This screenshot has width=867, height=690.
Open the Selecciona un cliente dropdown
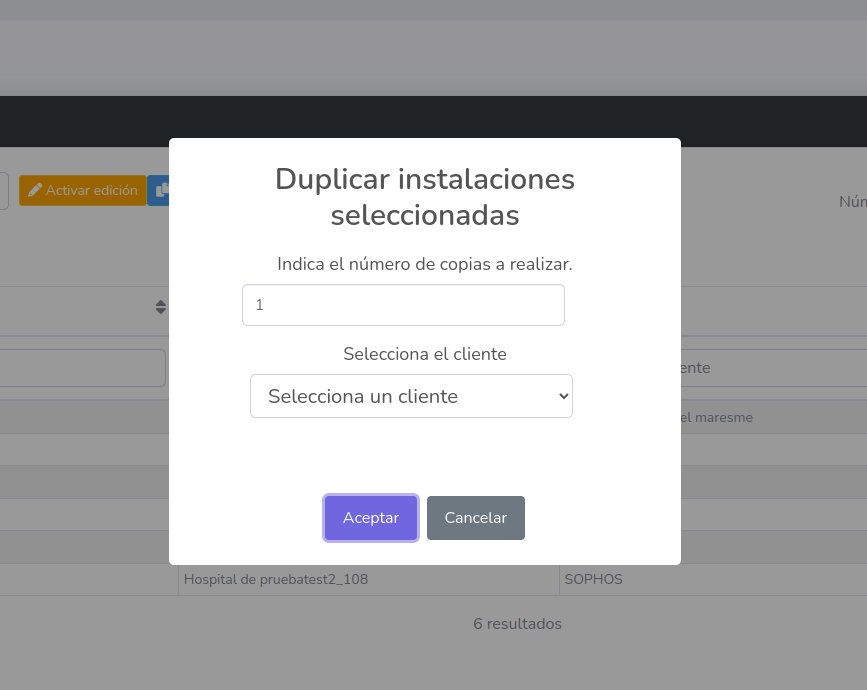coord(411,396)
